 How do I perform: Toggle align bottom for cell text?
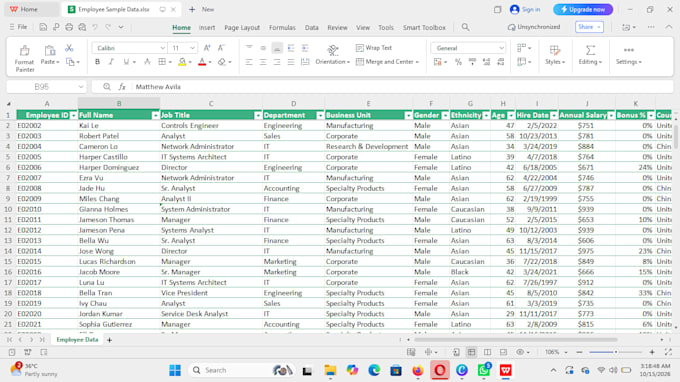pos(277,48)
